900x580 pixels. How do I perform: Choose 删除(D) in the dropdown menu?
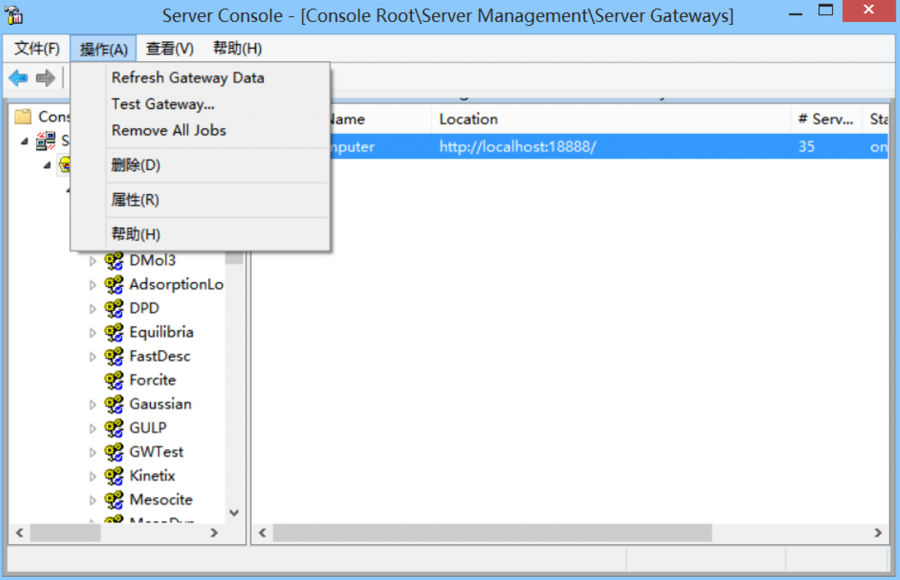coord(200,165)
